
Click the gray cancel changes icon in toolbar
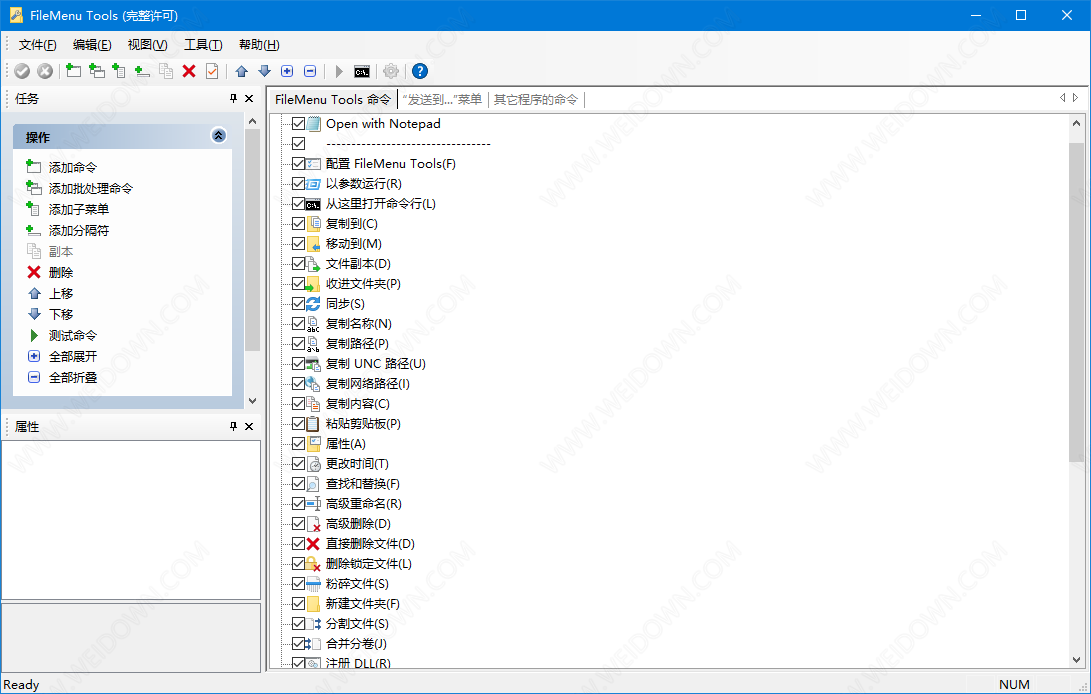coord(45,71)
